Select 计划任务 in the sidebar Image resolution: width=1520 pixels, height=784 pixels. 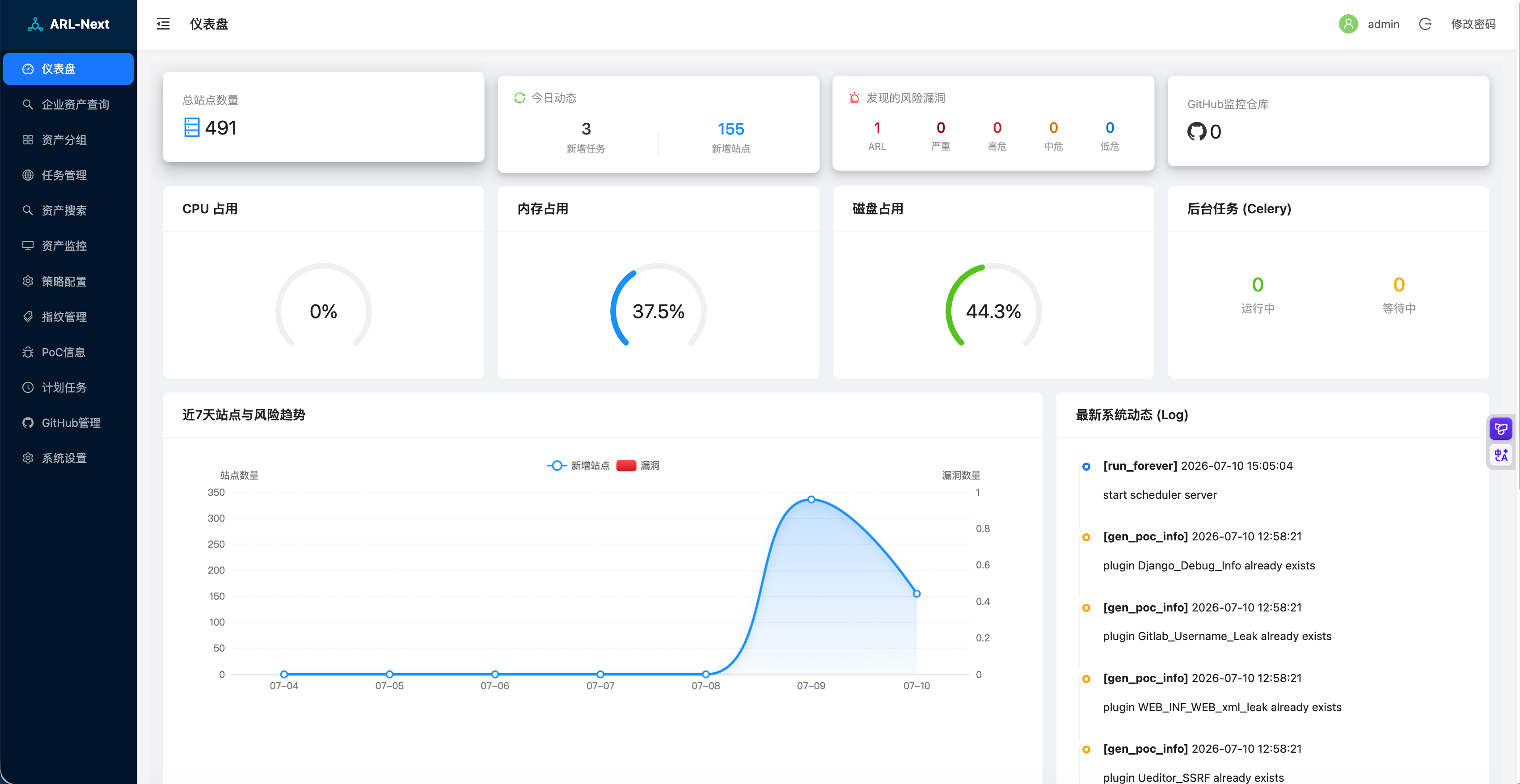click(x=68, y=388)
